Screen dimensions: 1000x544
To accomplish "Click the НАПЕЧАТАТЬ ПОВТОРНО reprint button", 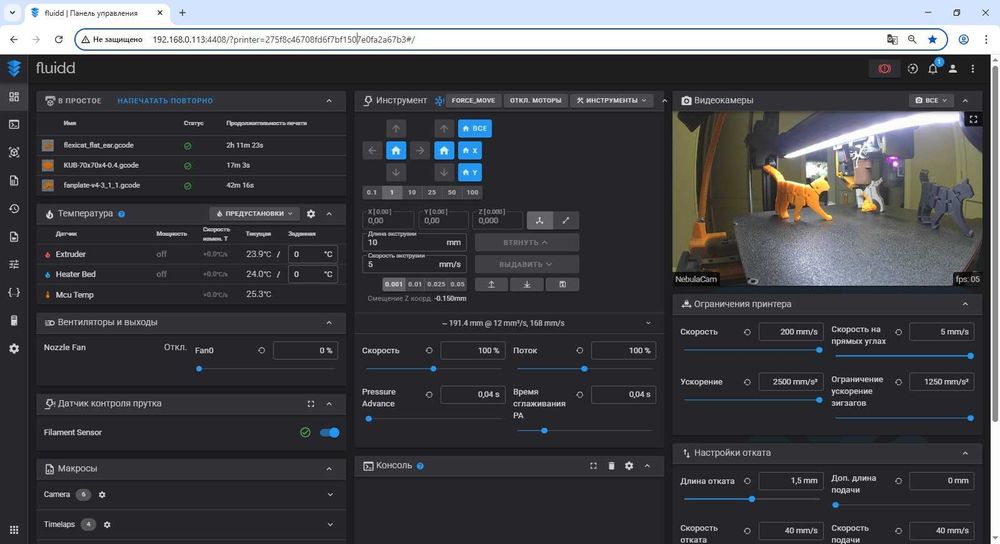I will (x=165, y=101).
